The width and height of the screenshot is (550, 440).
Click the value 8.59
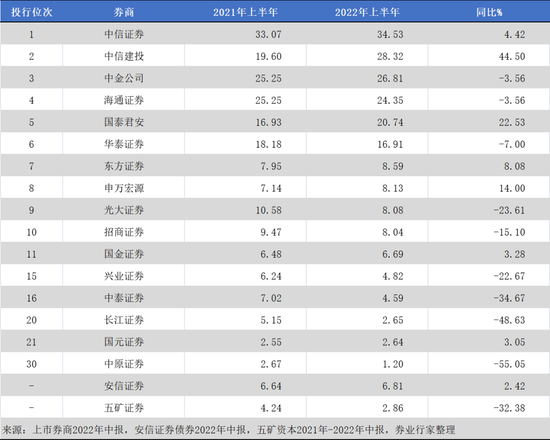pos(393,166)
